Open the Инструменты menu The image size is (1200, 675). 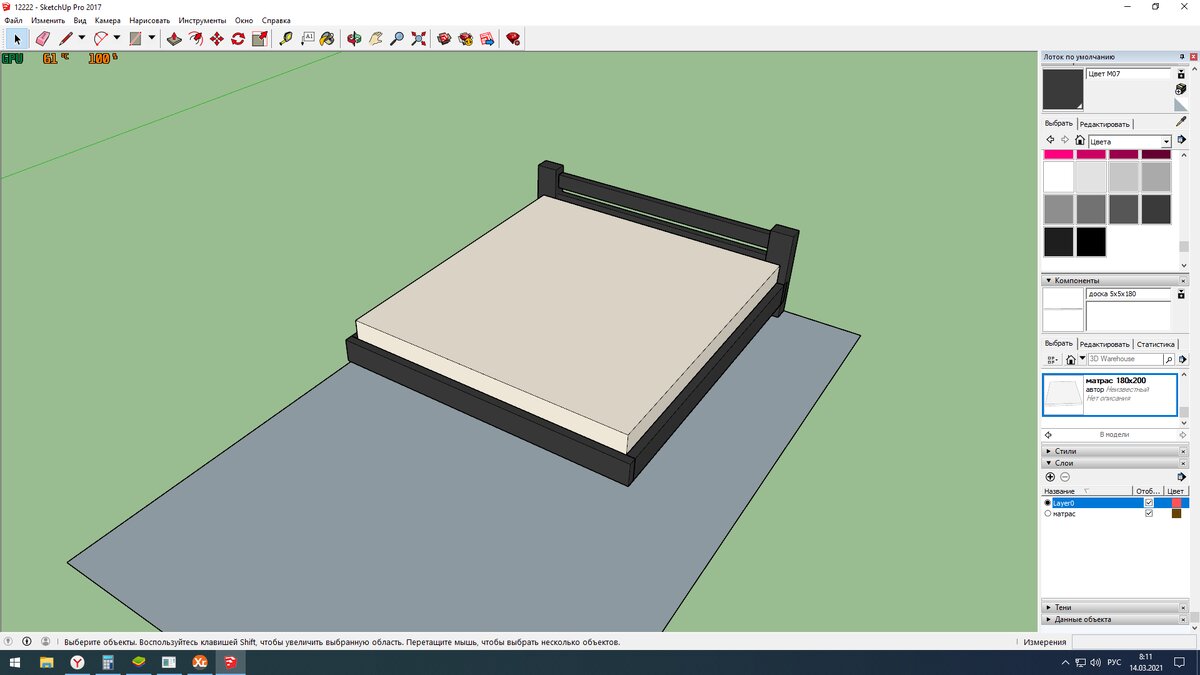coord(202,20)
